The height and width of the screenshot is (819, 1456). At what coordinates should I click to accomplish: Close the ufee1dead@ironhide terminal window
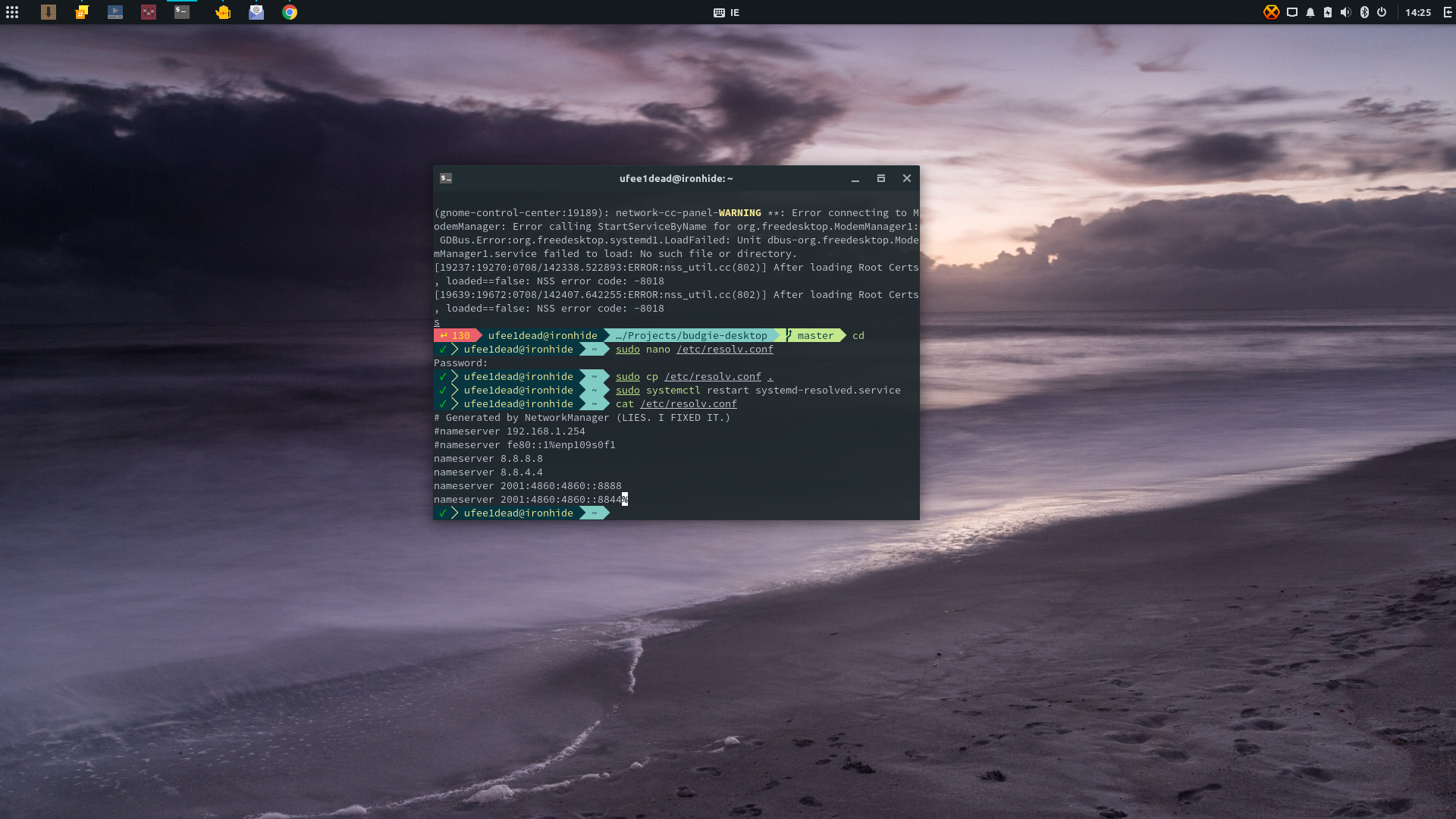pyautogui.click(x=907, y=178)
